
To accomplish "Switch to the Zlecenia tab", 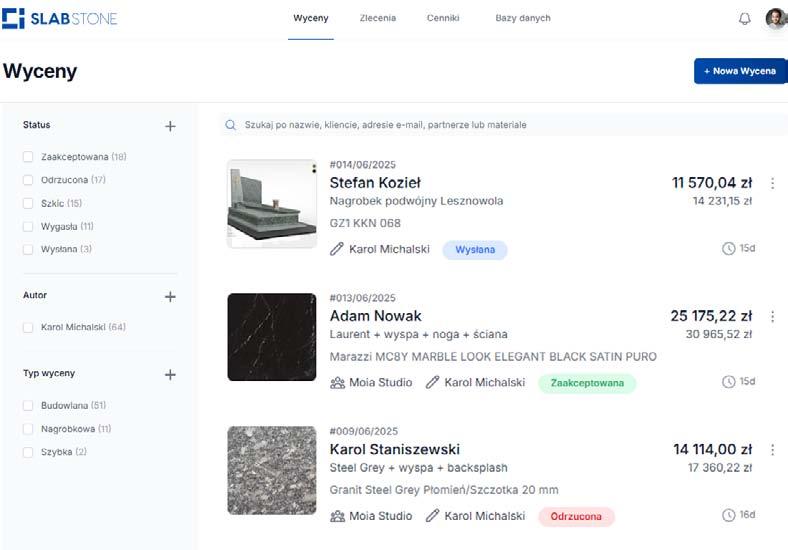I will [378, 18].
